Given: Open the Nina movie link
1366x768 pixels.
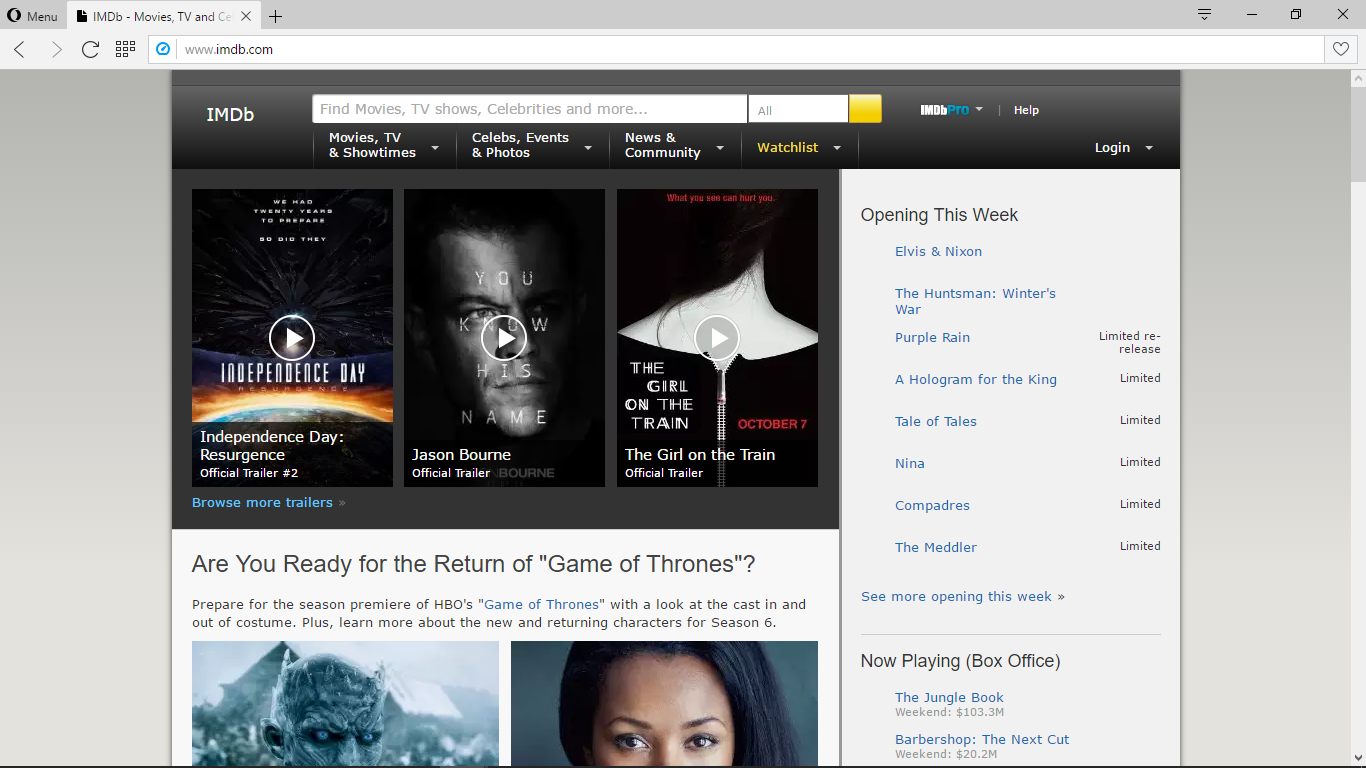Looking at the screenshot, I should coord(910,463).
